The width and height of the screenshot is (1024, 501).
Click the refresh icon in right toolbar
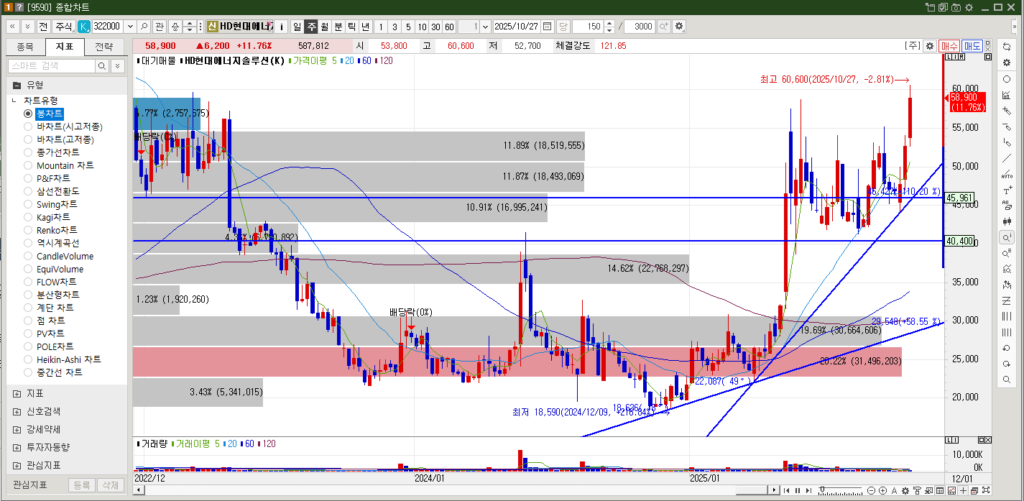click(x=1007, y=46)
